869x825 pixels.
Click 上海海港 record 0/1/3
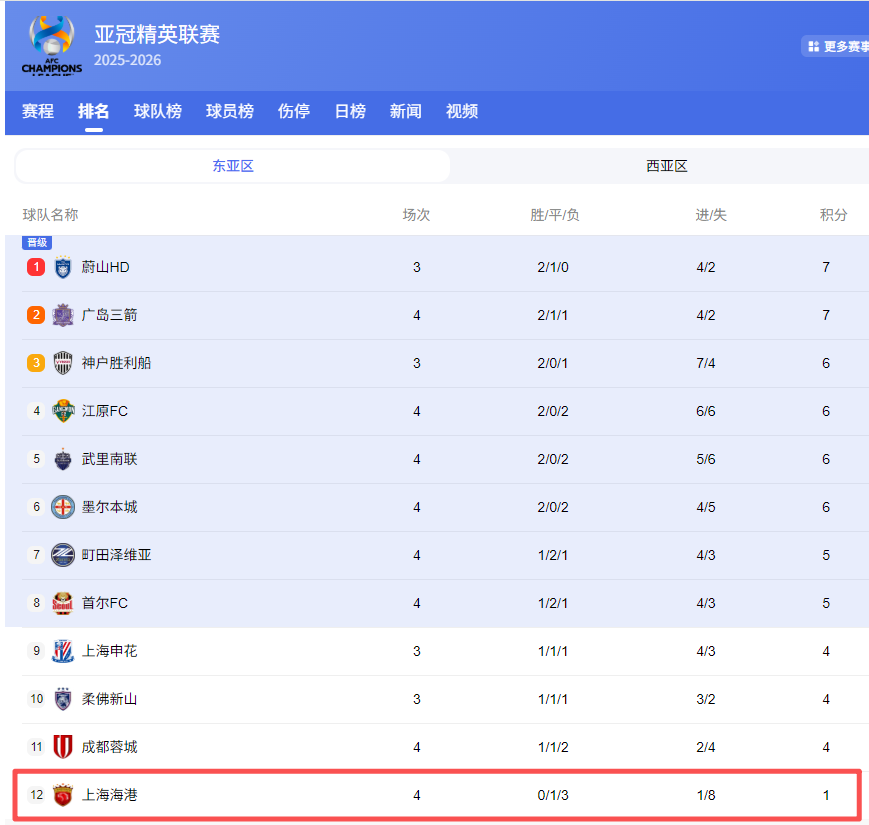[x=553, y=795]
